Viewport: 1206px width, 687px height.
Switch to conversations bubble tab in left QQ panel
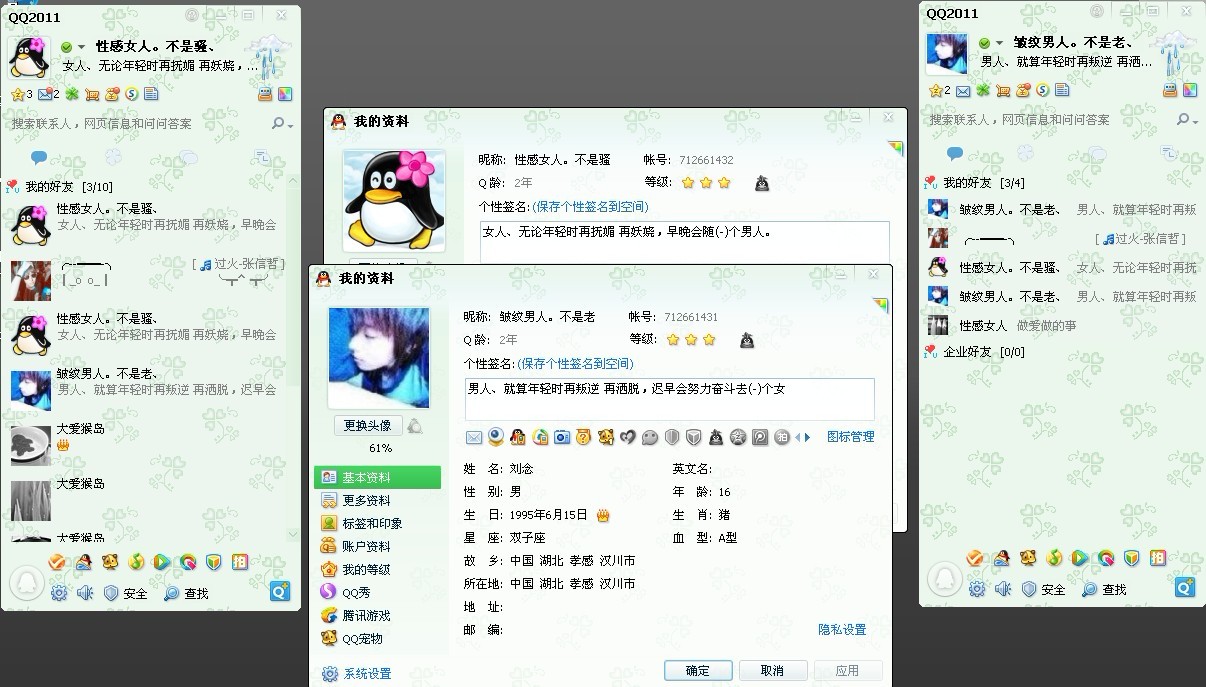[188, 157]
